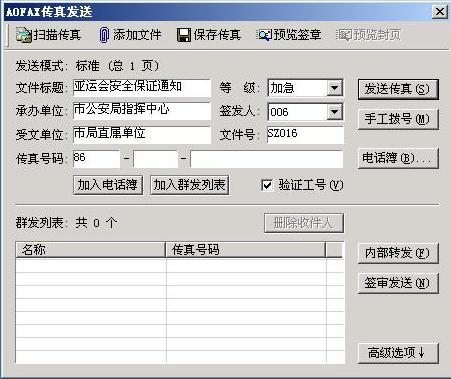Toggle the 验证工号 checkbox
Viewport: 451px width, 379px height.
tap(267, 185)
